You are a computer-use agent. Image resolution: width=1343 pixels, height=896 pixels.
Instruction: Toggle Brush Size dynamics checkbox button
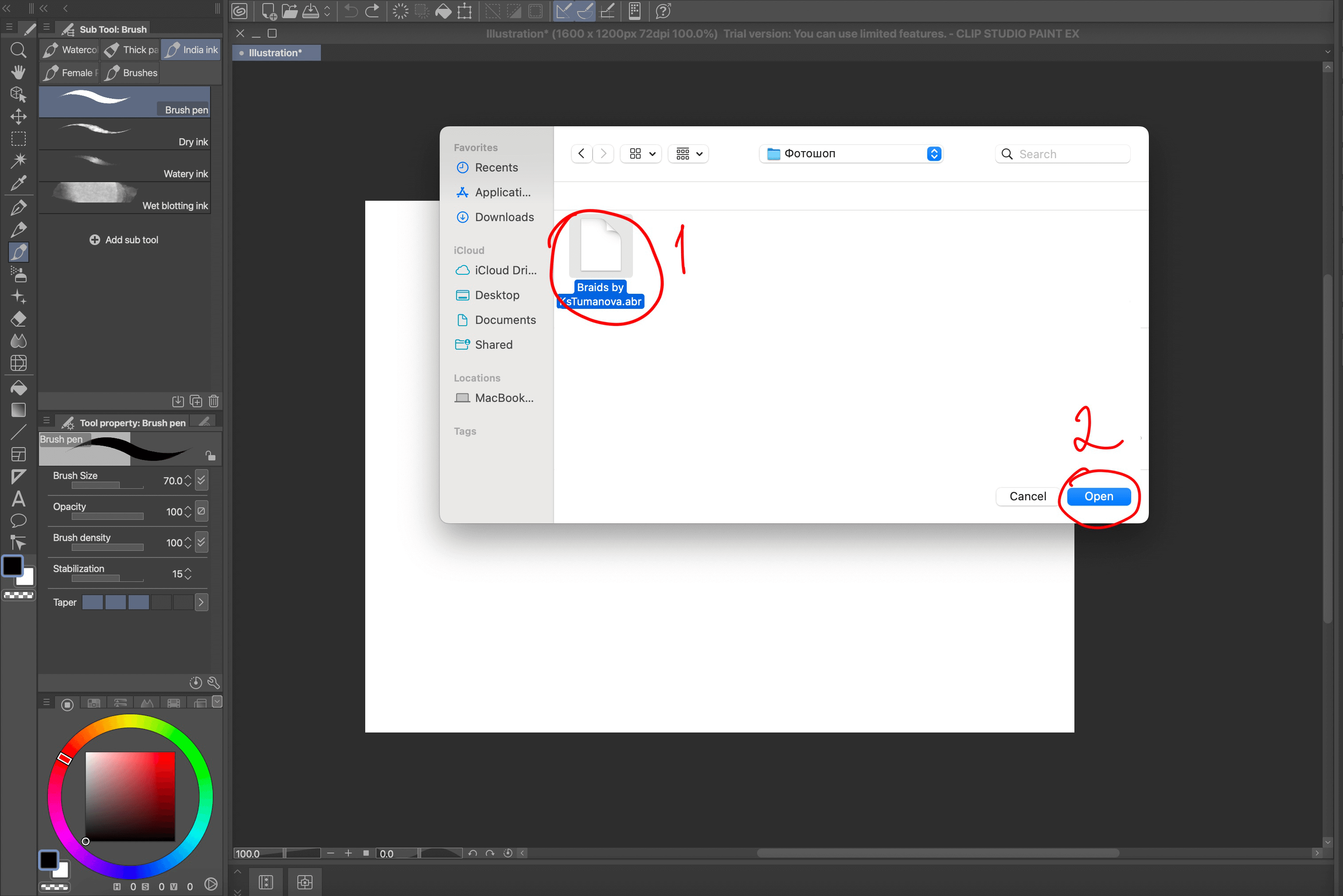coord(201,480)
